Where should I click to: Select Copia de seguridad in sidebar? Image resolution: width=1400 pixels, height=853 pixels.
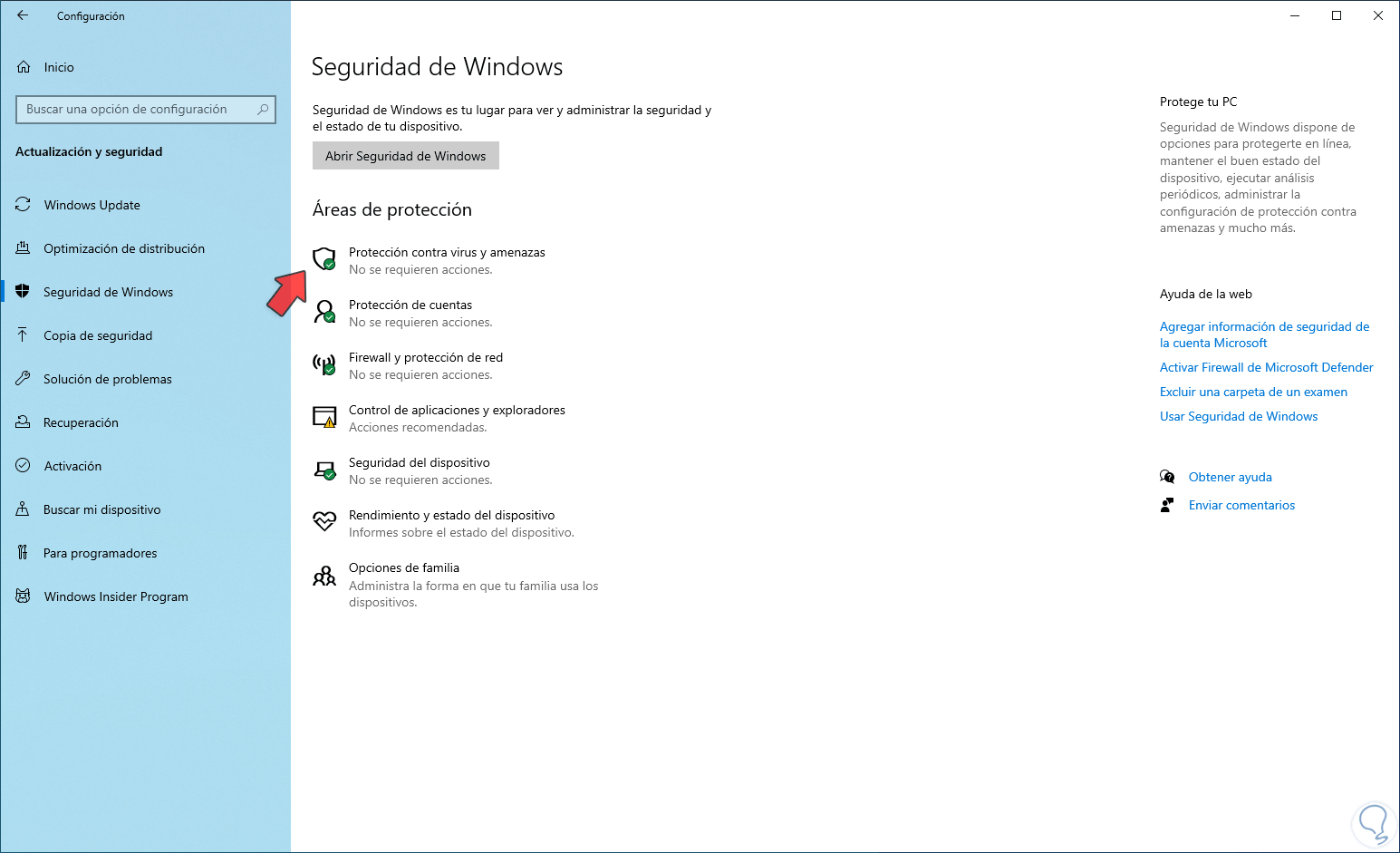pos(98,335)
